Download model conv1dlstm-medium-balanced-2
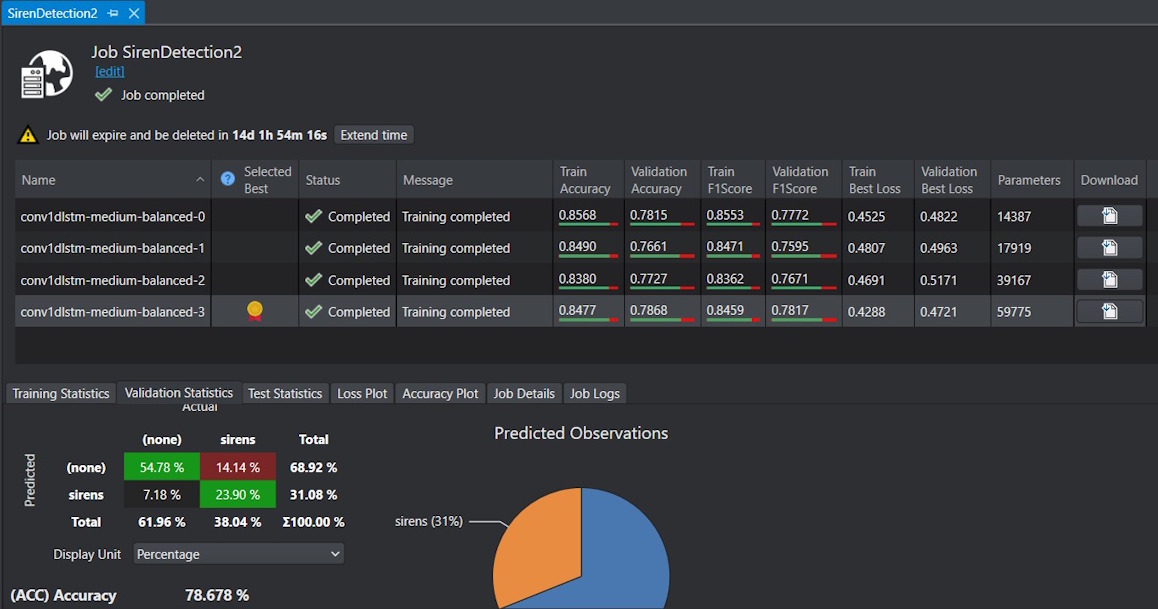This screenshot has width=1158, height=609. coord(1109,280)
